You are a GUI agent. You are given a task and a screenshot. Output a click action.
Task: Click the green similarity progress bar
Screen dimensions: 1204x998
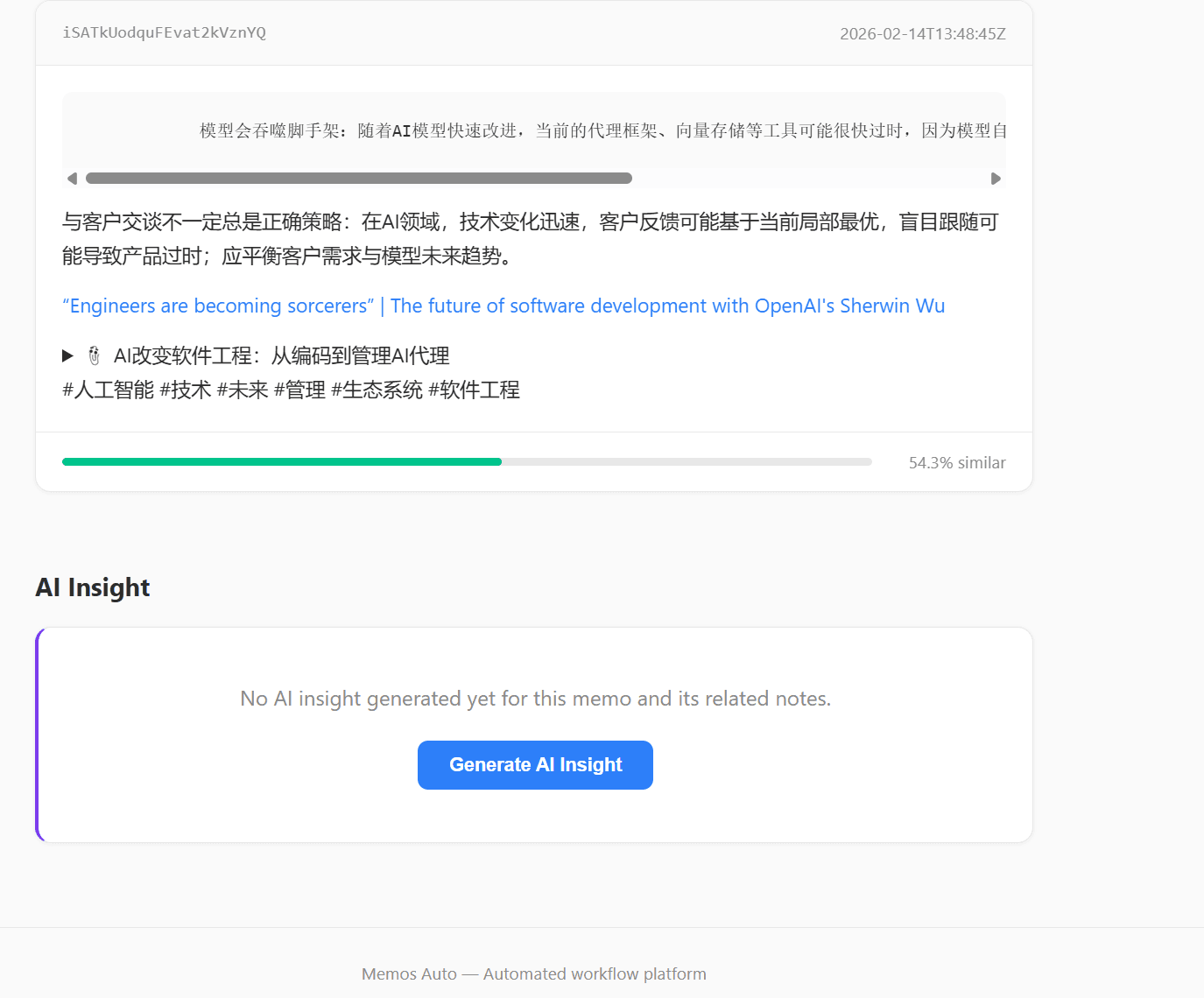[x=280, y=461]
